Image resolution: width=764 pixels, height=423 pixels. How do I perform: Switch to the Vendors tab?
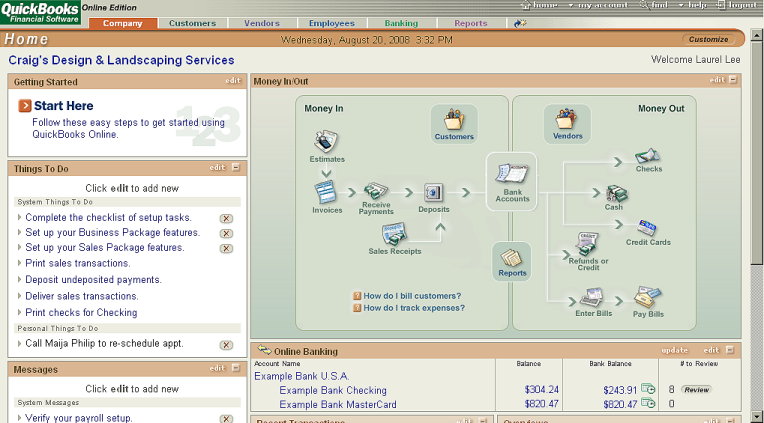tap(262, 23)
